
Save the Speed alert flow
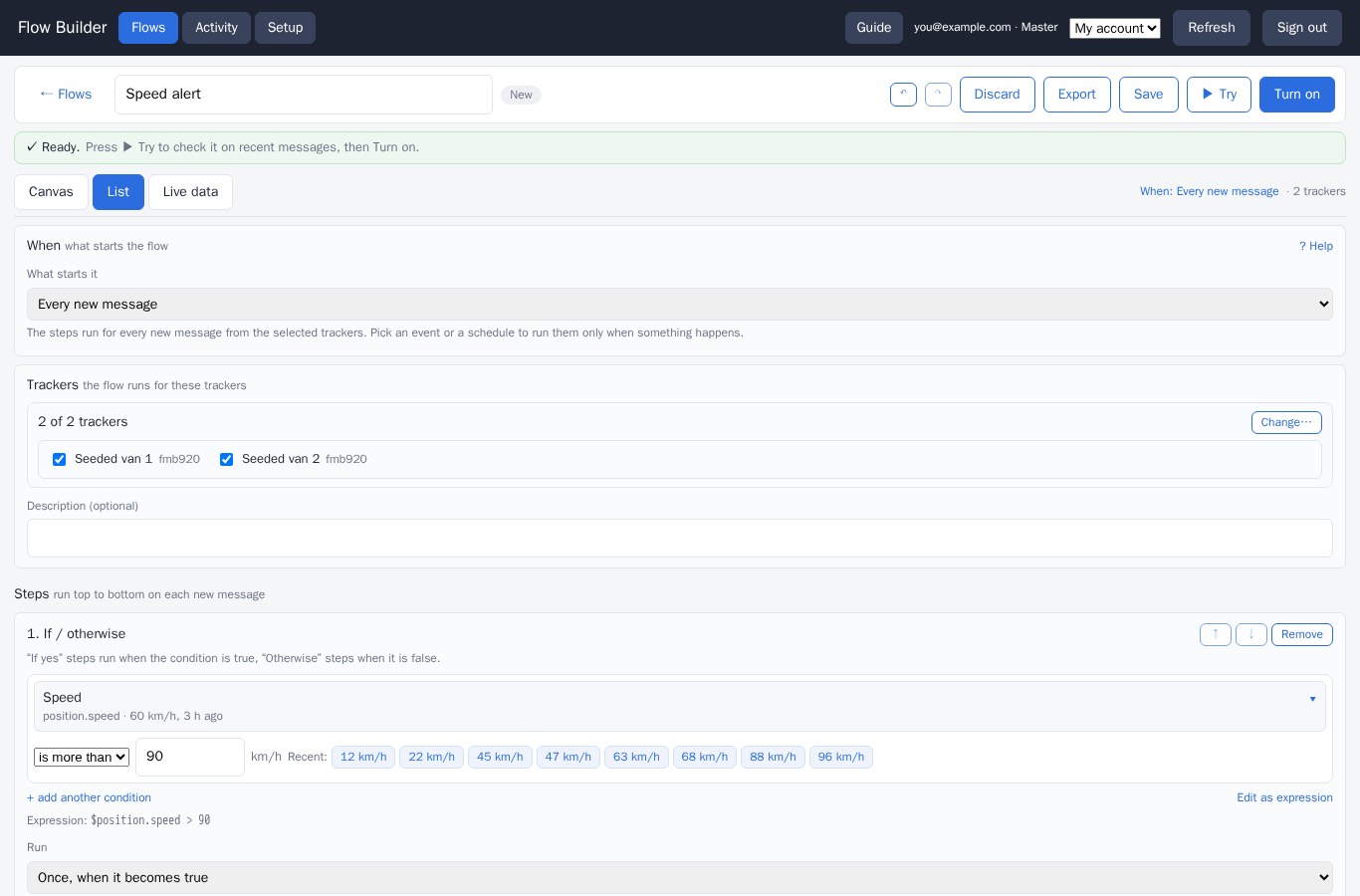[x=1149, y=95]
